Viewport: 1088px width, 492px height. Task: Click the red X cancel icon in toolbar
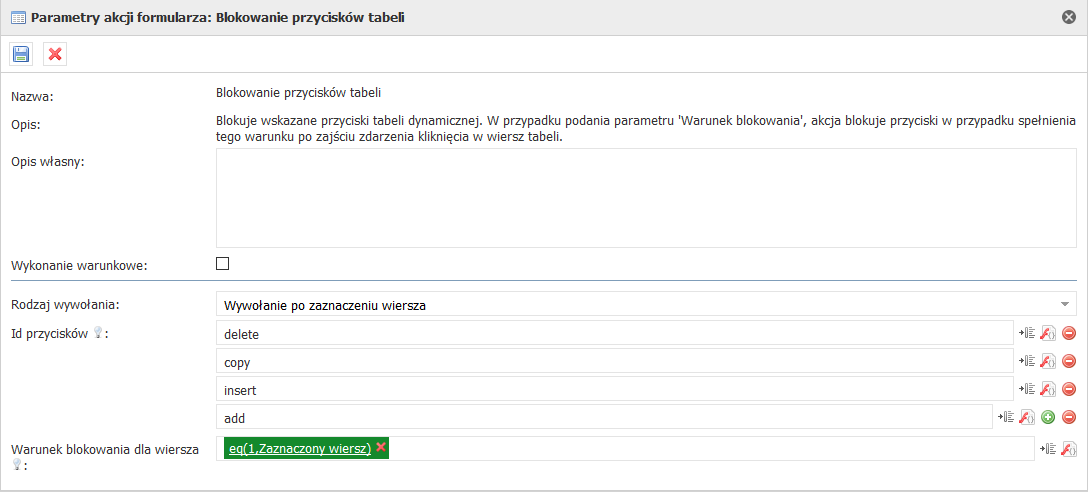[x=55, y=54]
